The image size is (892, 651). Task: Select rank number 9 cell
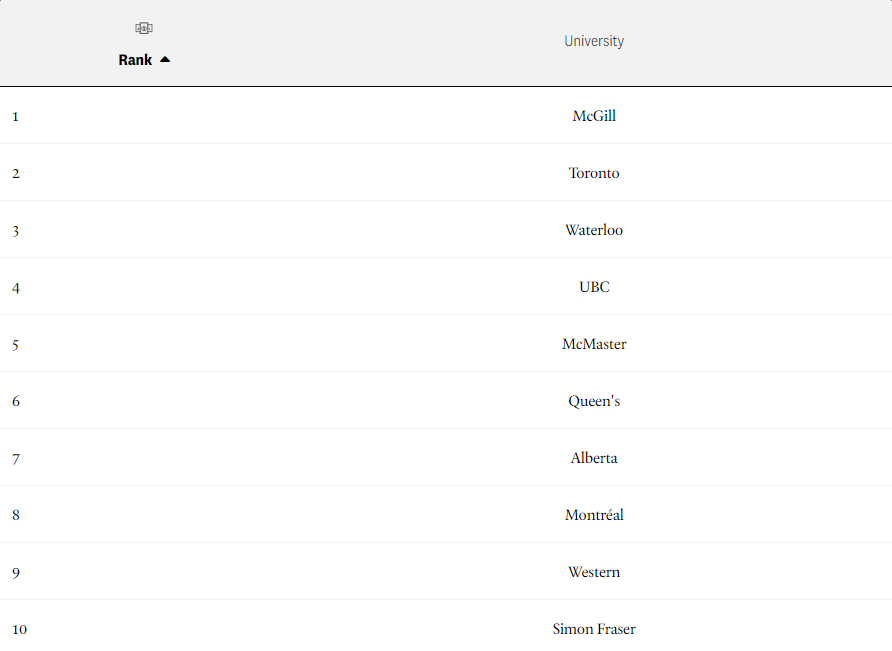(x=16, y=573)
